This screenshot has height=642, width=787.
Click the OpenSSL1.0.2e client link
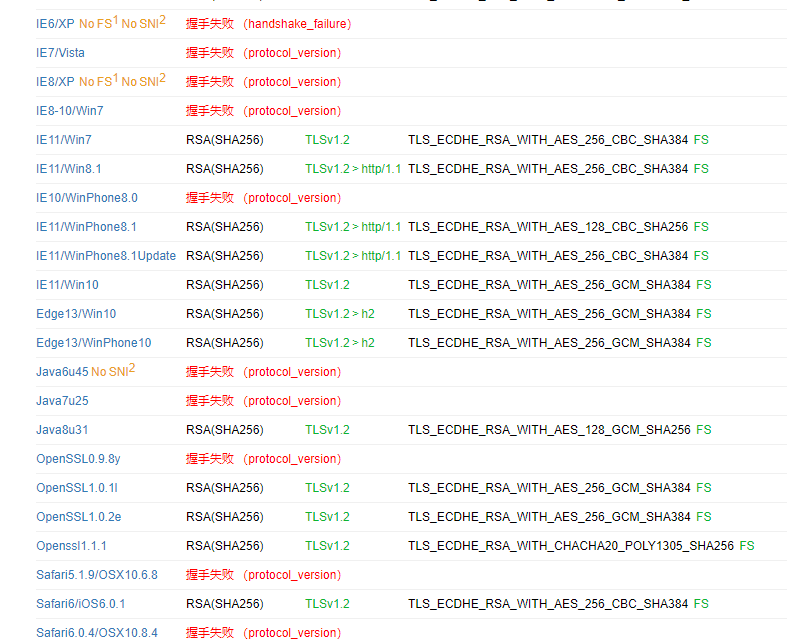point(79,517)
